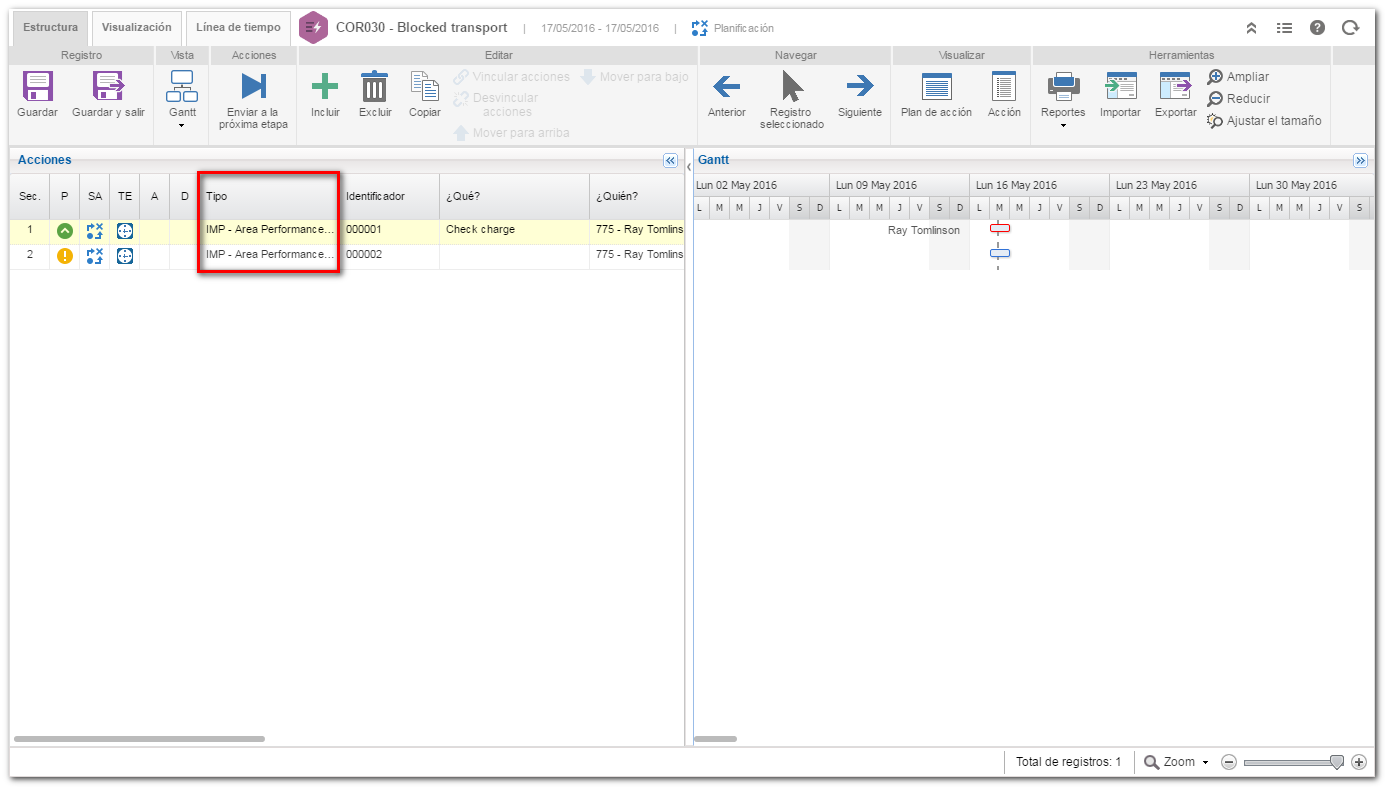Click Lun 16 May 2016 week header
1385x787 pixels.
point(1039,185)
